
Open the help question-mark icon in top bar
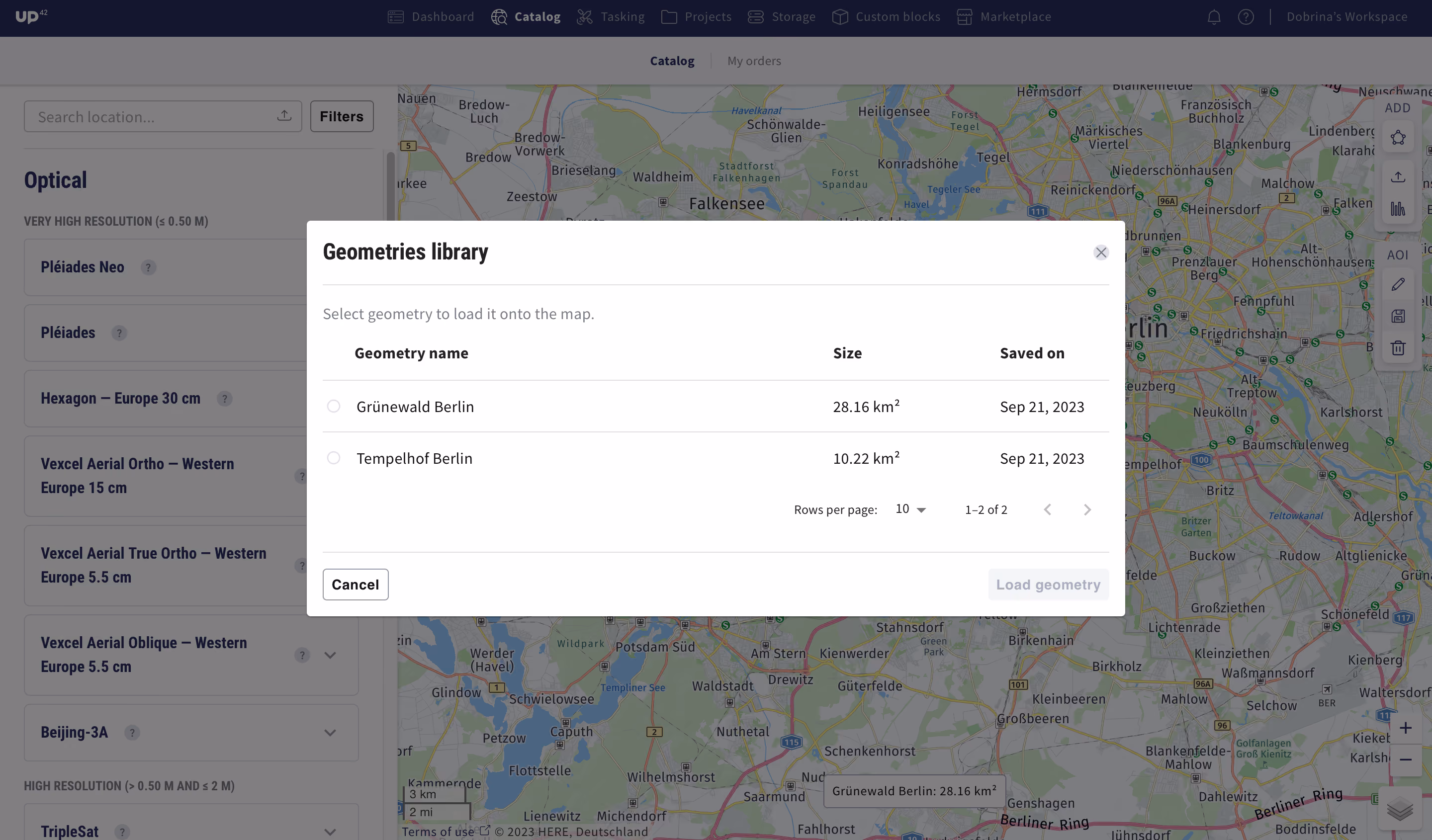point(1246,17)
